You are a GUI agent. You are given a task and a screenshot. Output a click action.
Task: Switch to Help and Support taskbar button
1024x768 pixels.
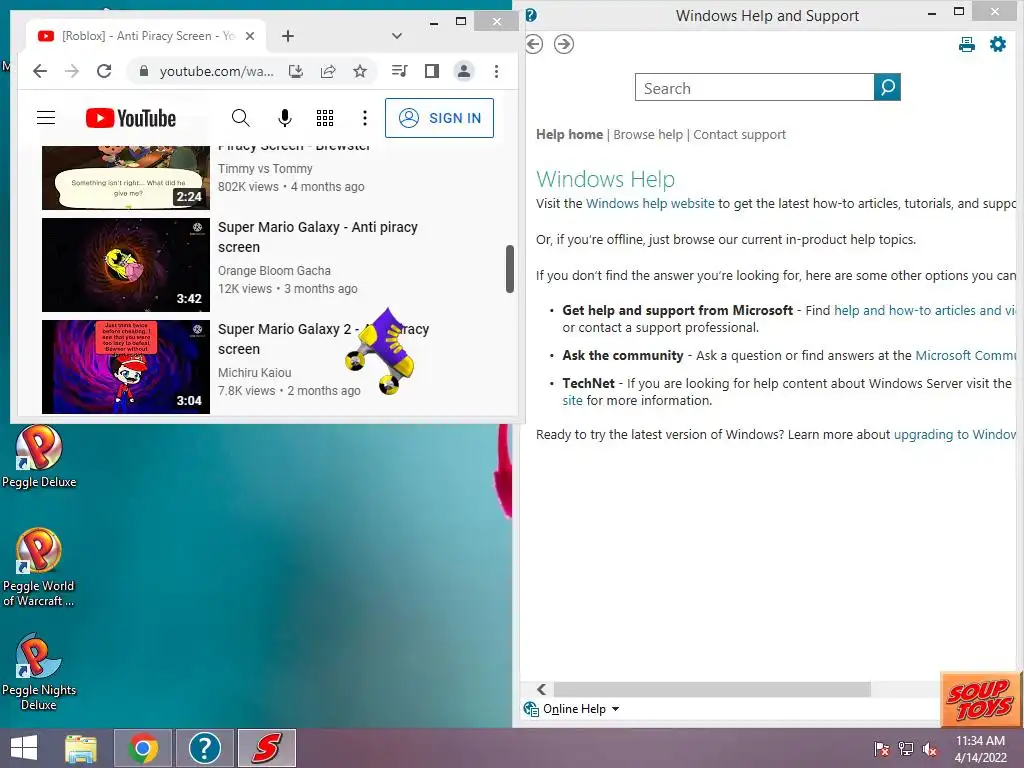(x=204, y=748)
